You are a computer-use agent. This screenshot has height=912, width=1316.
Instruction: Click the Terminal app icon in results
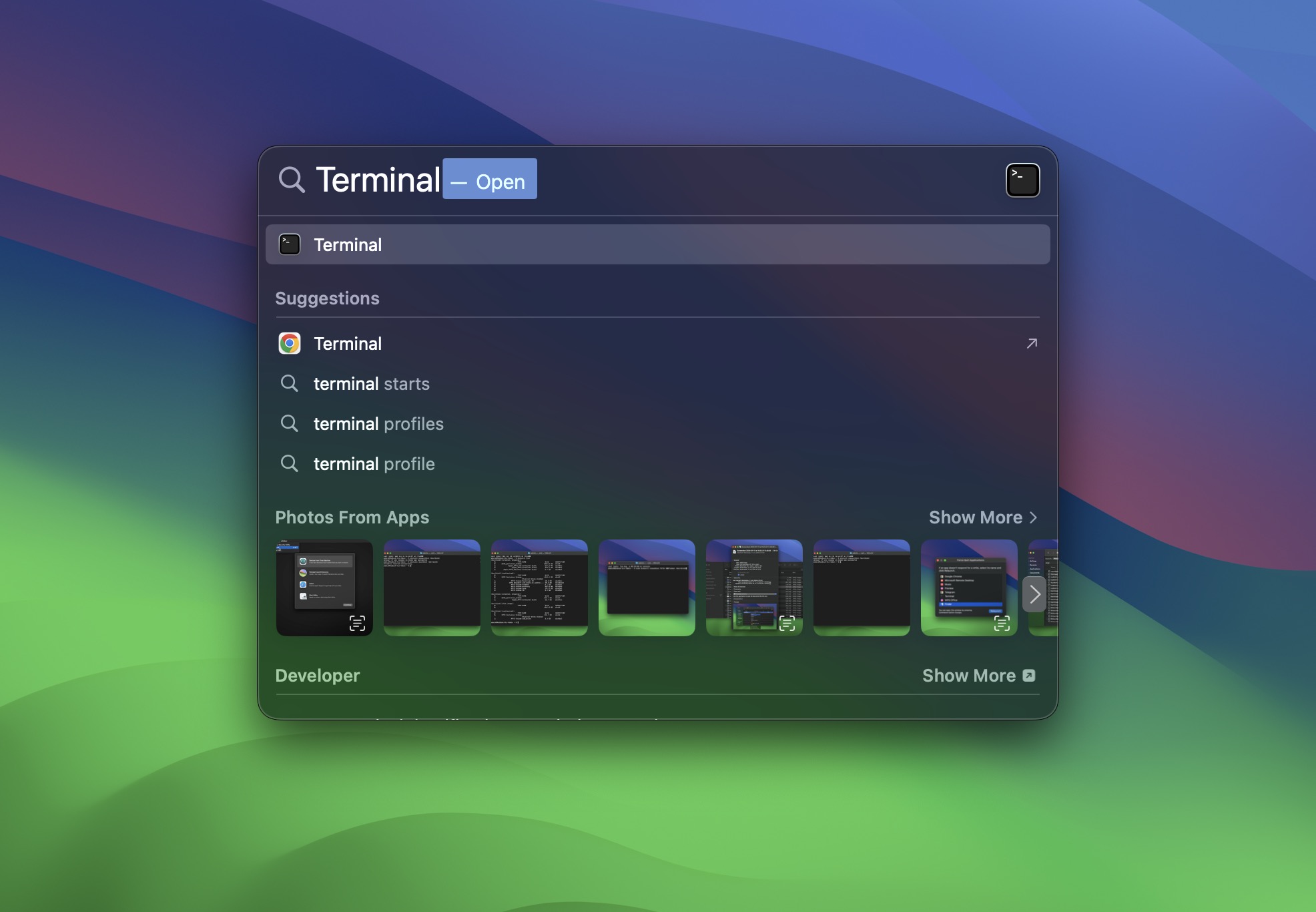tap(290, 244)
